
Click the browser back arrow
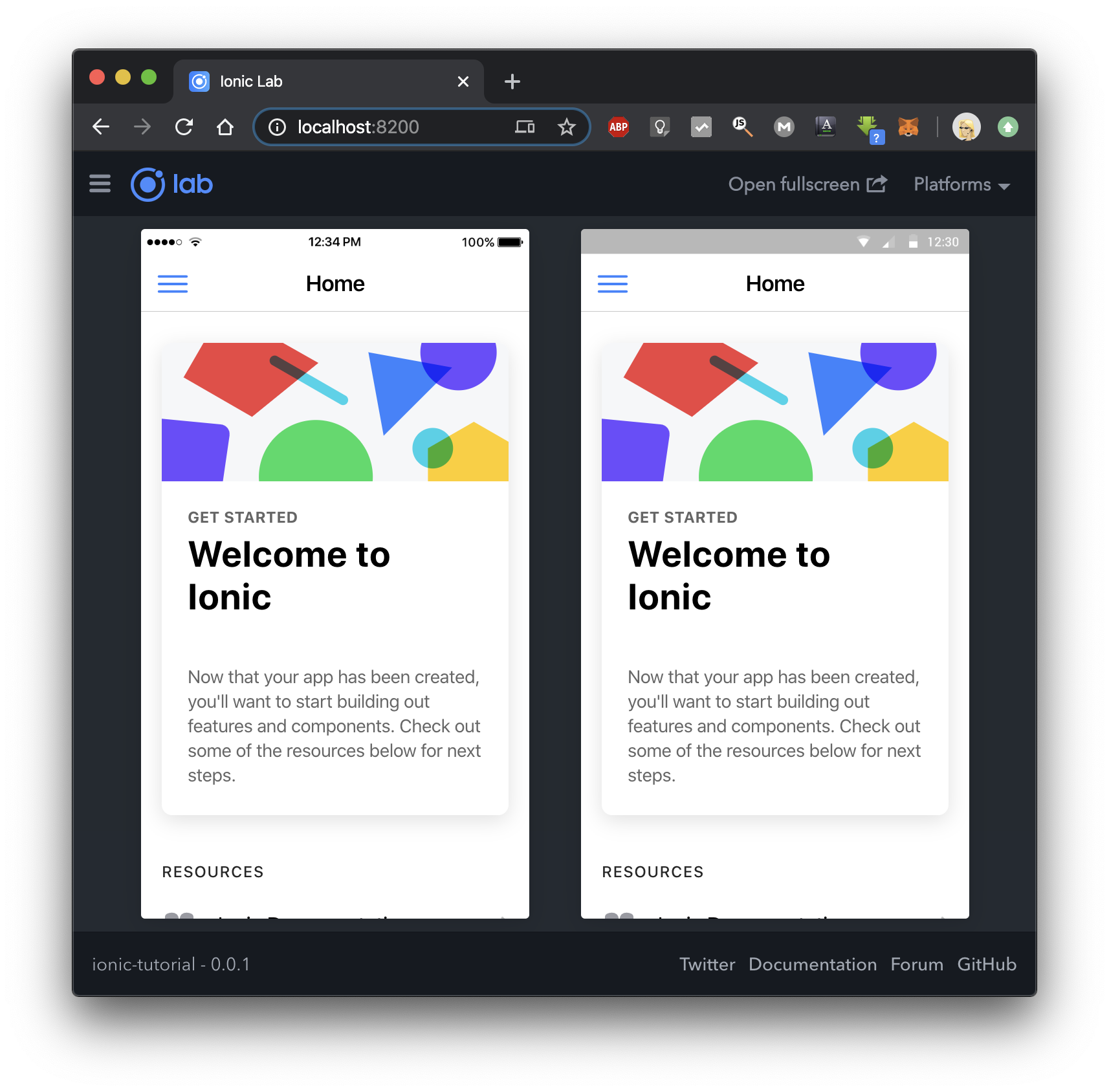click(101, 127)
